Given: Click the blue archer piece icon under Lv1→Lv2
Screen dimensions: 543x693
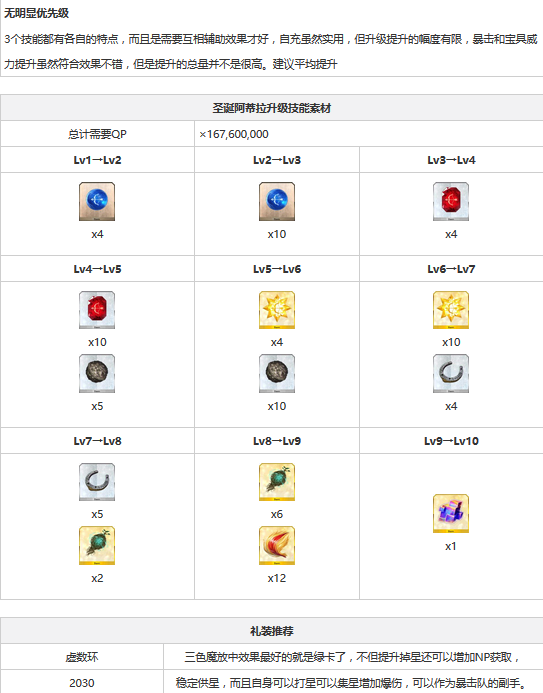Looking at the screenshot, I should click(97, 201).
